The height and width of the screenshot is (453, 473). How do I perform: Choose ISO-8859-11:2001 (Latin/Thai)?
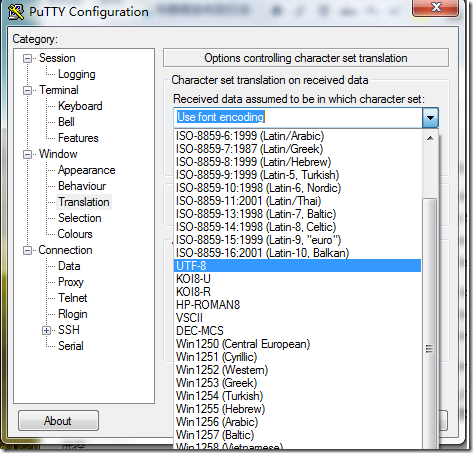(297, 201)
